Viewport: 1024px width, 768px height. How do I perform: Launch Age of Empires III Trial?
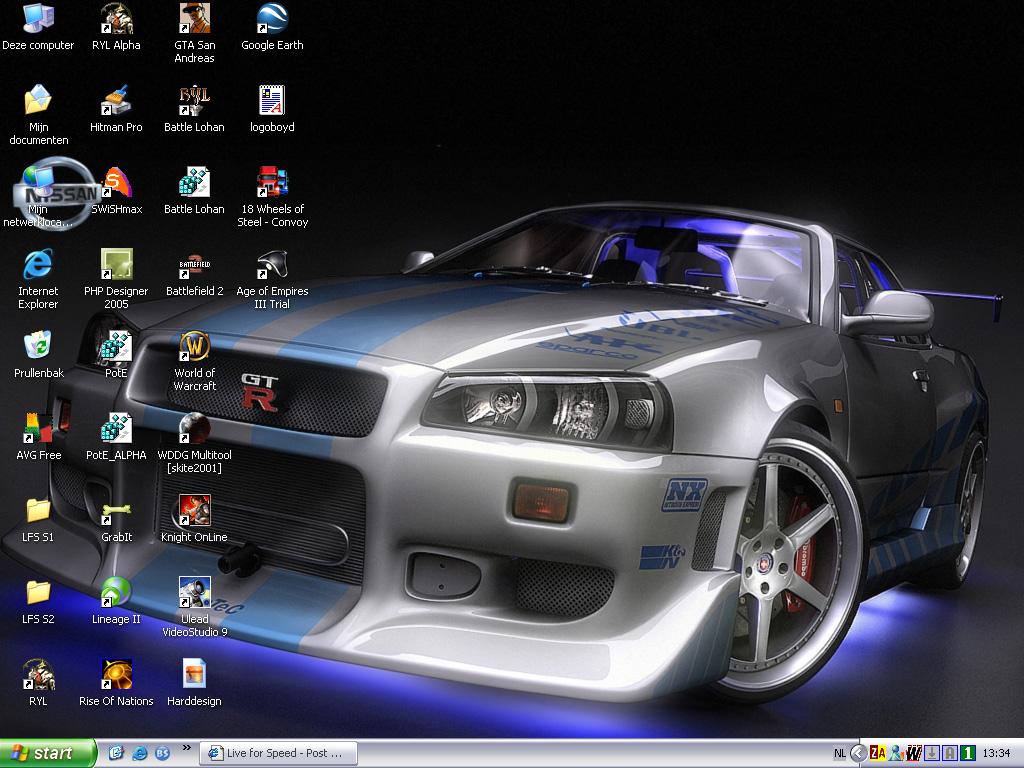(x=272, y=280)
